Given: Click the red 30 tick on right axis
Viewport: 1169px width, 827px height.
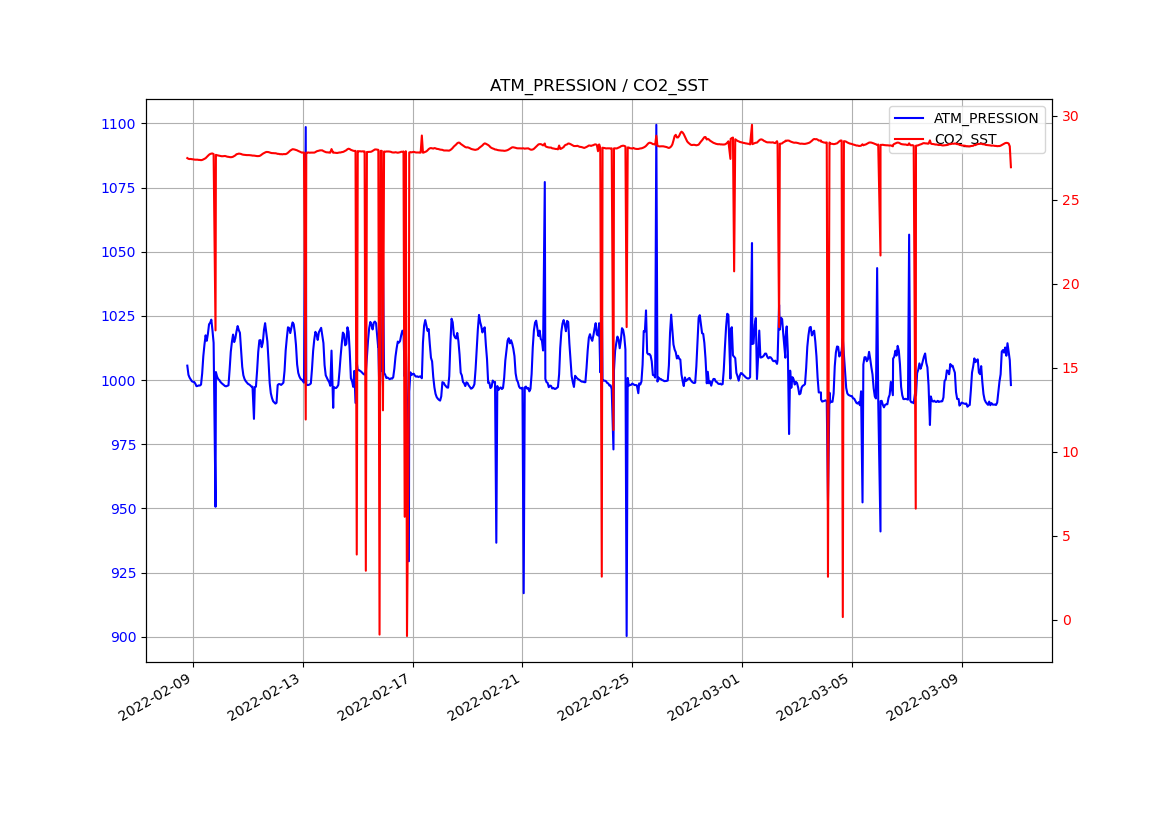Looking at the screenshot, I should [1070, 116].
